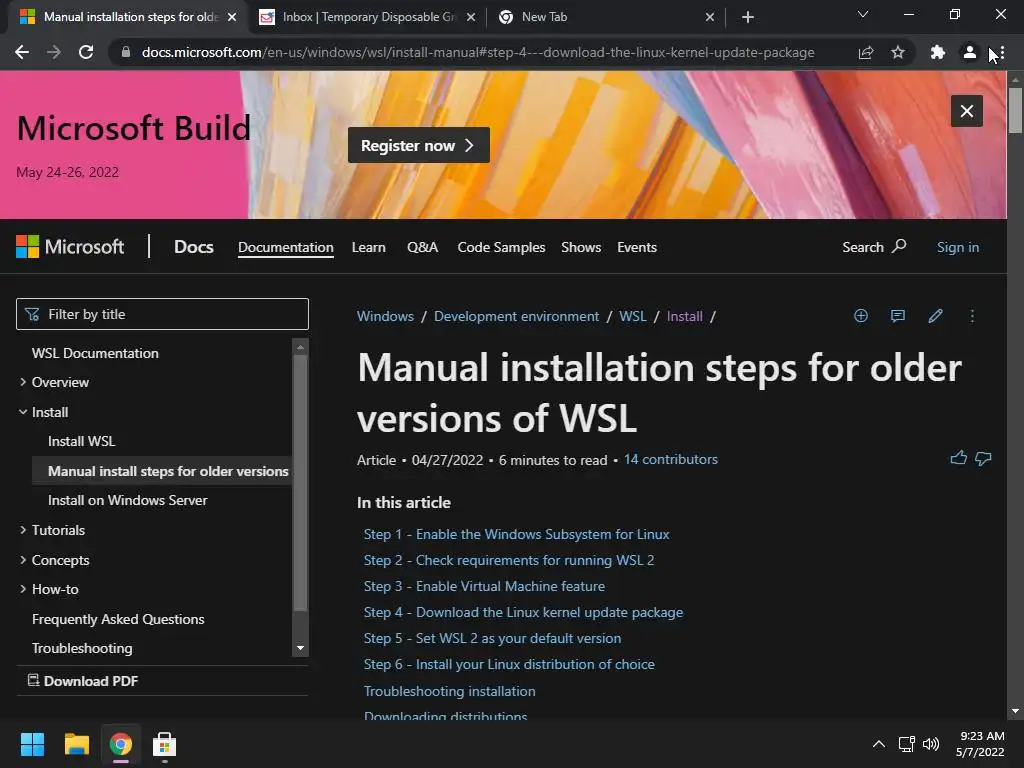Focus the Filter by title field
Image resolution: width=1024 pixels, height=768 pixels.
click(162, 314)
